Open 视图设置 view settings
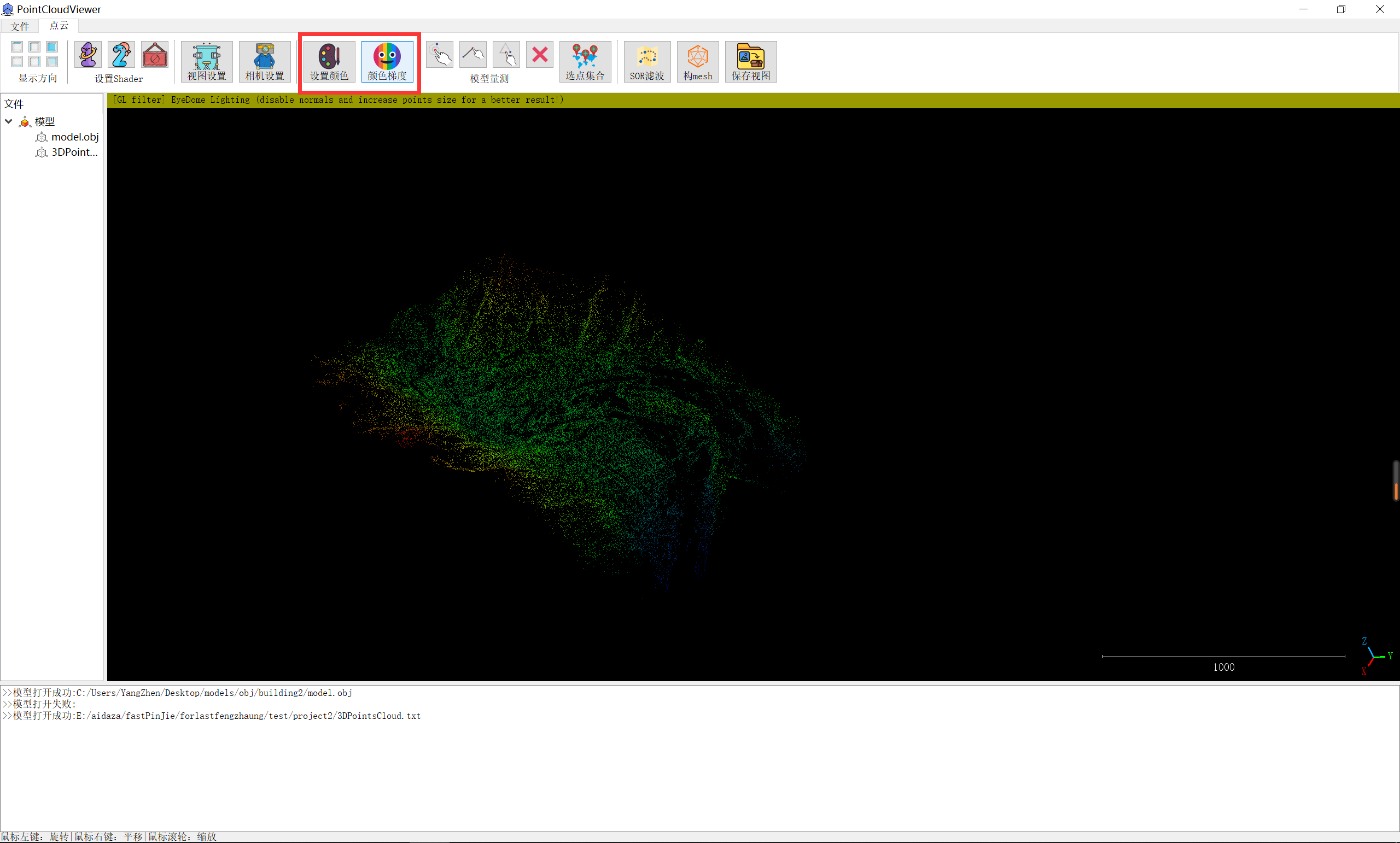This screenshot has width=1400, height=843. tap(206, 61)
